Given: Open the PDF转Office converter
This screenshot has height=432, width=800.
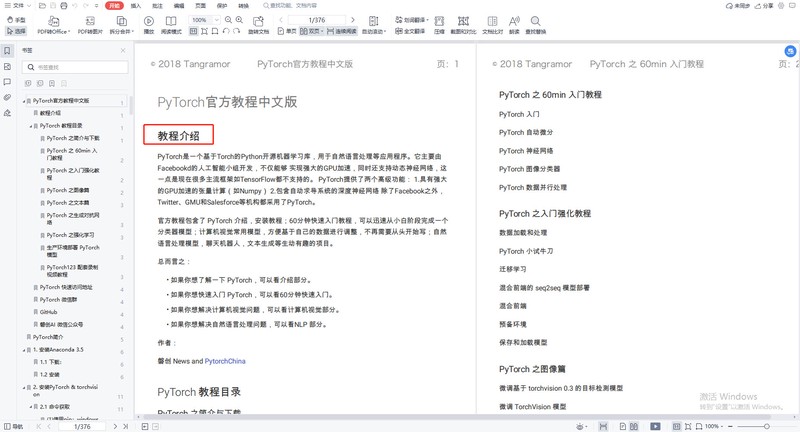Looking at the screenshot, I should pos(54,25).
